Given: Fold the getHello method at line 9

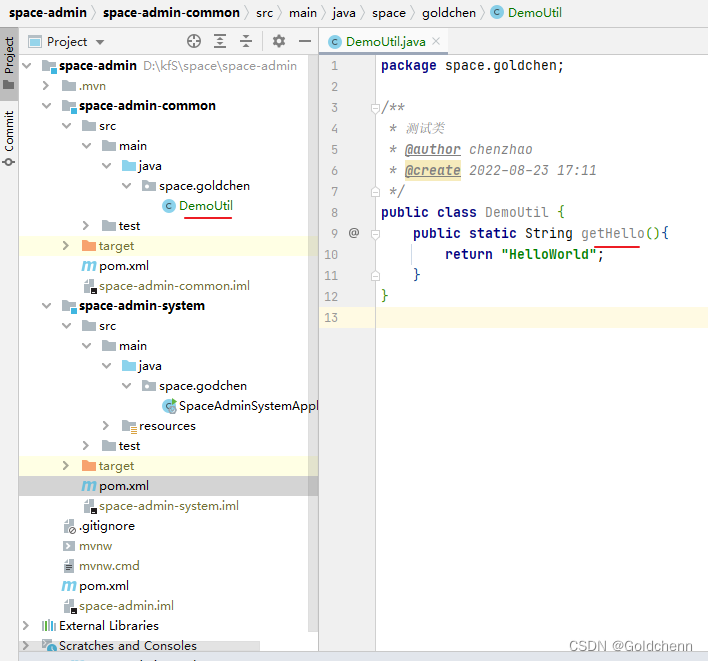Looking at the screenshot, I should 375,234.
